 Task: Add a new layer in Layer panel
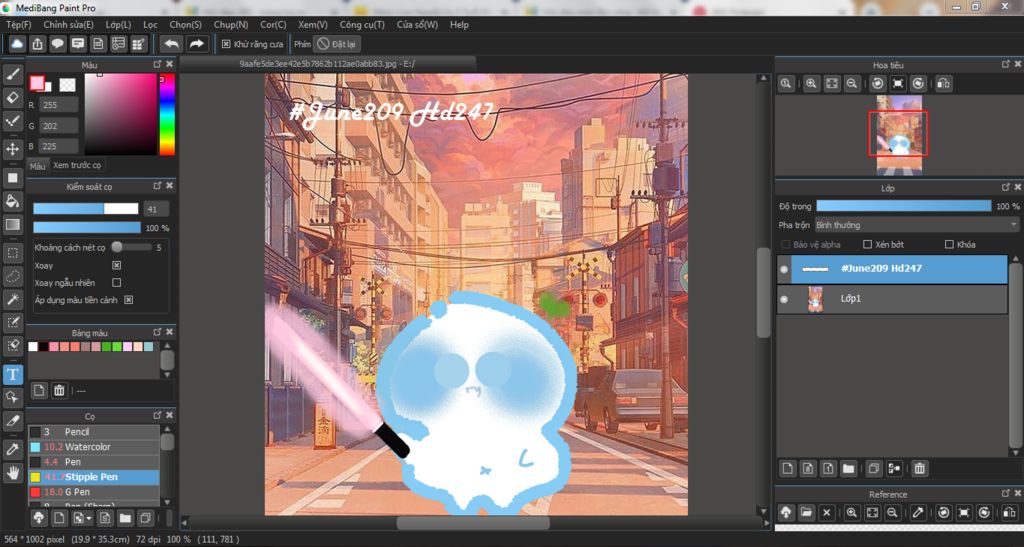click(x=788, y=468)
